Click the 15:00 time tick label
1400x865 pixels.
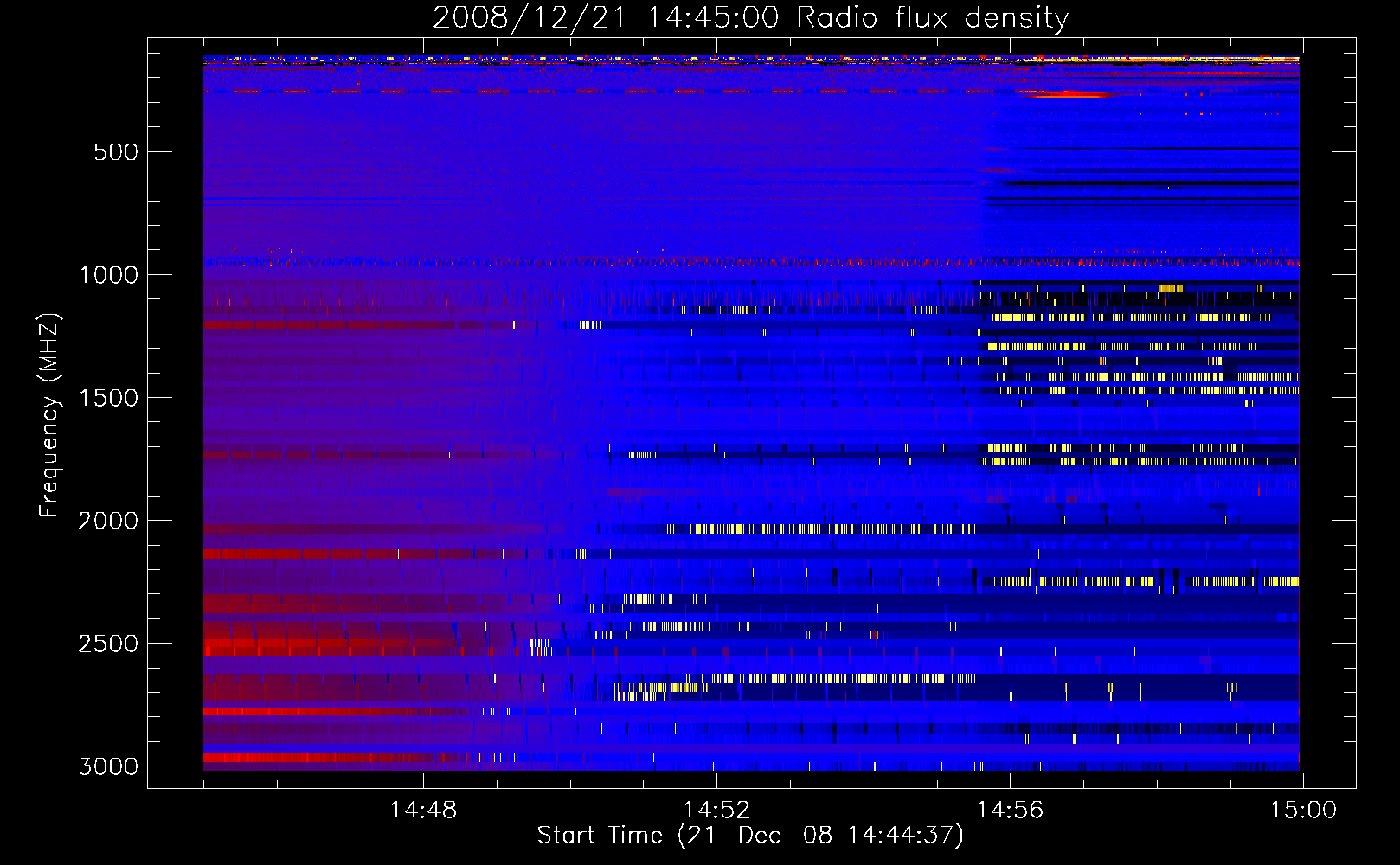pos(1303,811)
